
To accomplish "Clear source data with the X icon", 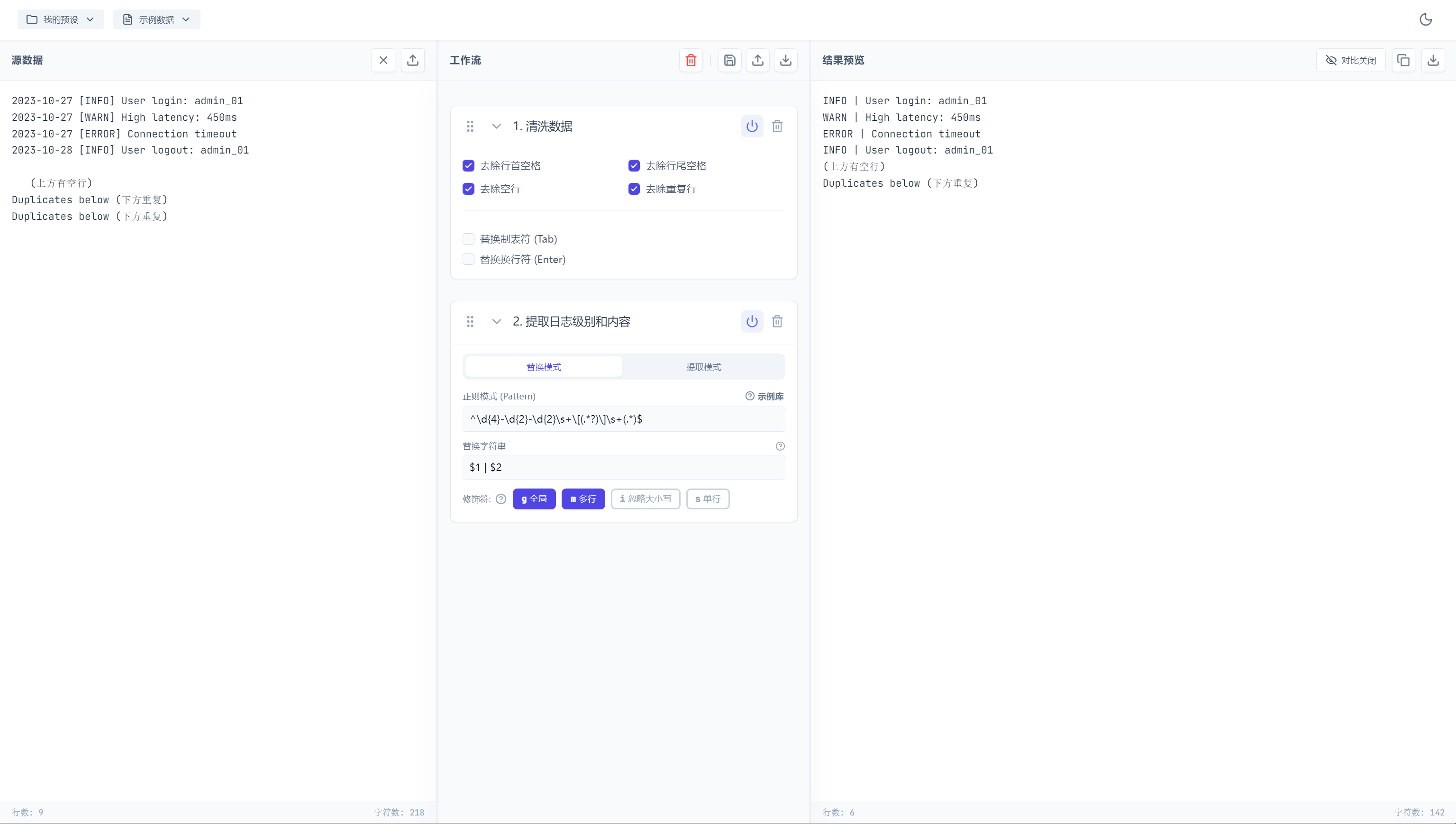I will point(383,60).
